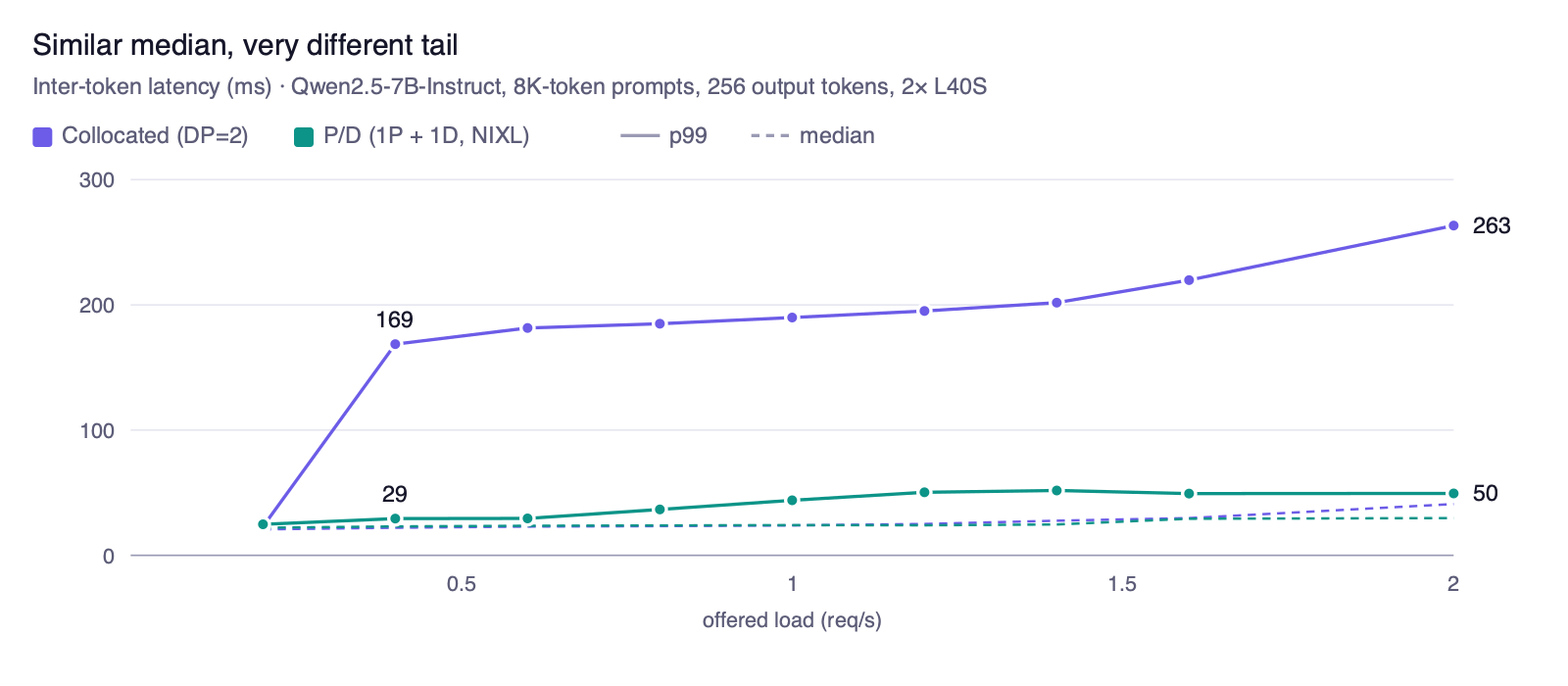Select the purple end point labeled 263

1453,226
